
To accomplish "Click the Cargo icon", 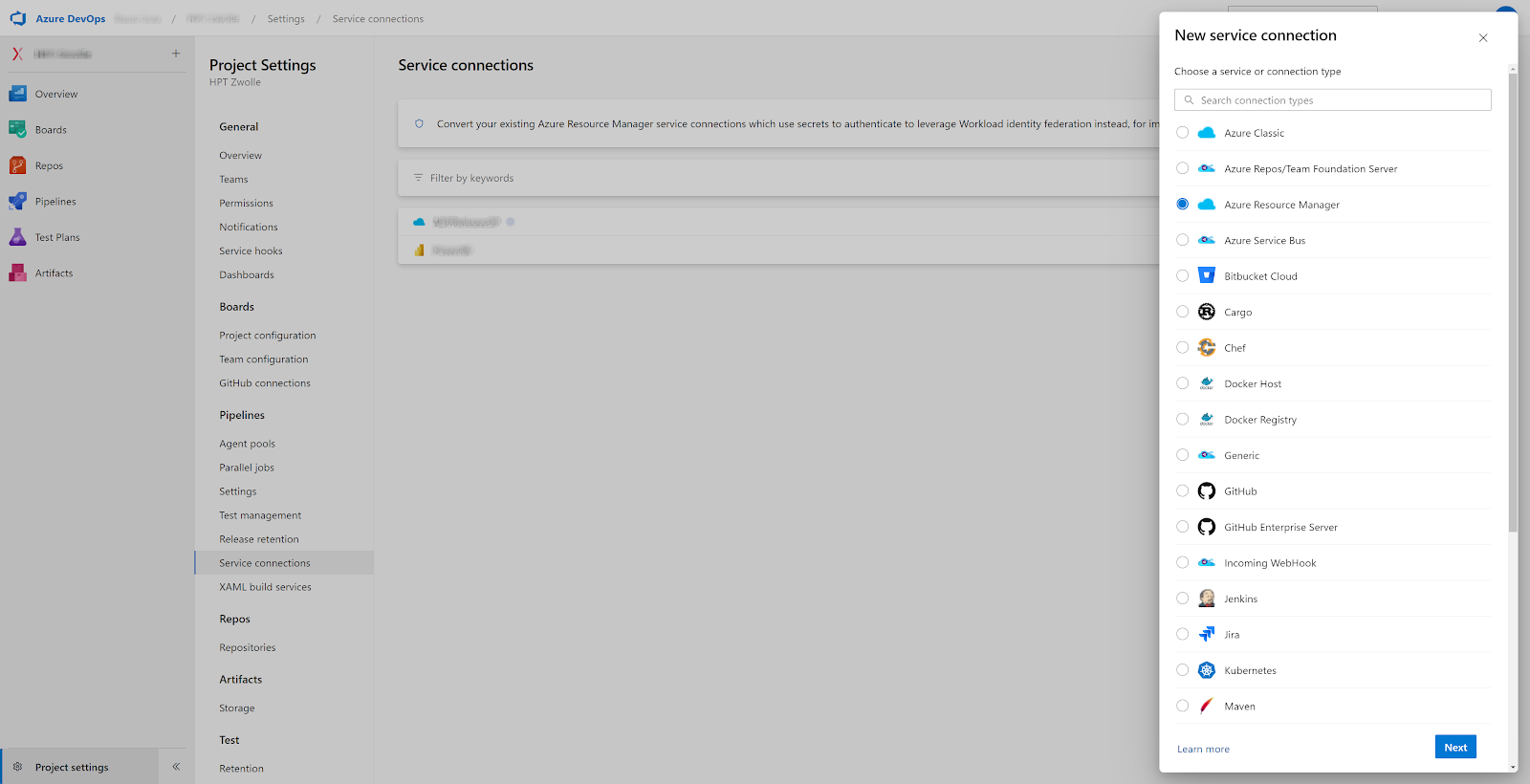I will (x=1207, y=312).
